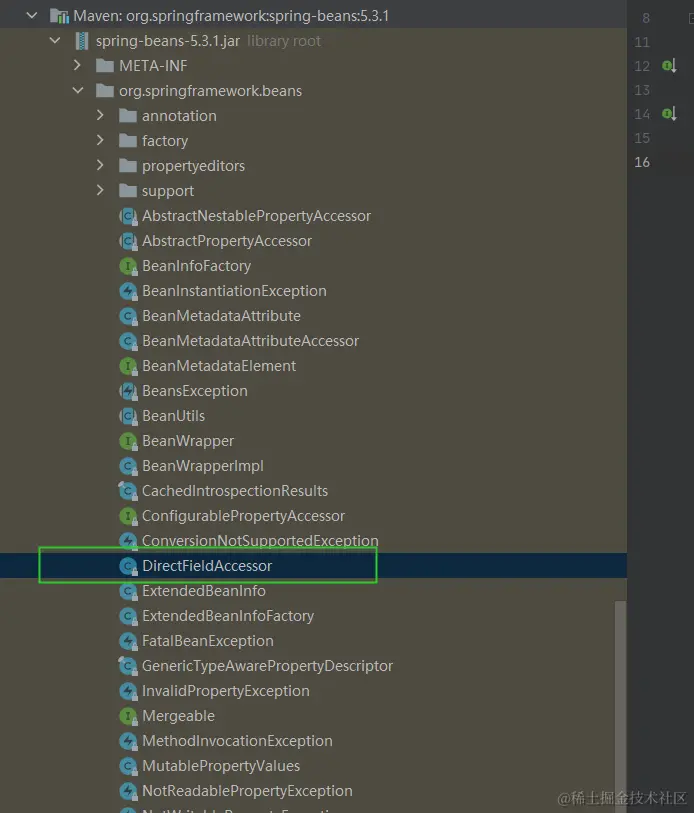Select ConfigurablePropertyAccessor interface name
Screen dimensions: 694x813
pos(243,516)
